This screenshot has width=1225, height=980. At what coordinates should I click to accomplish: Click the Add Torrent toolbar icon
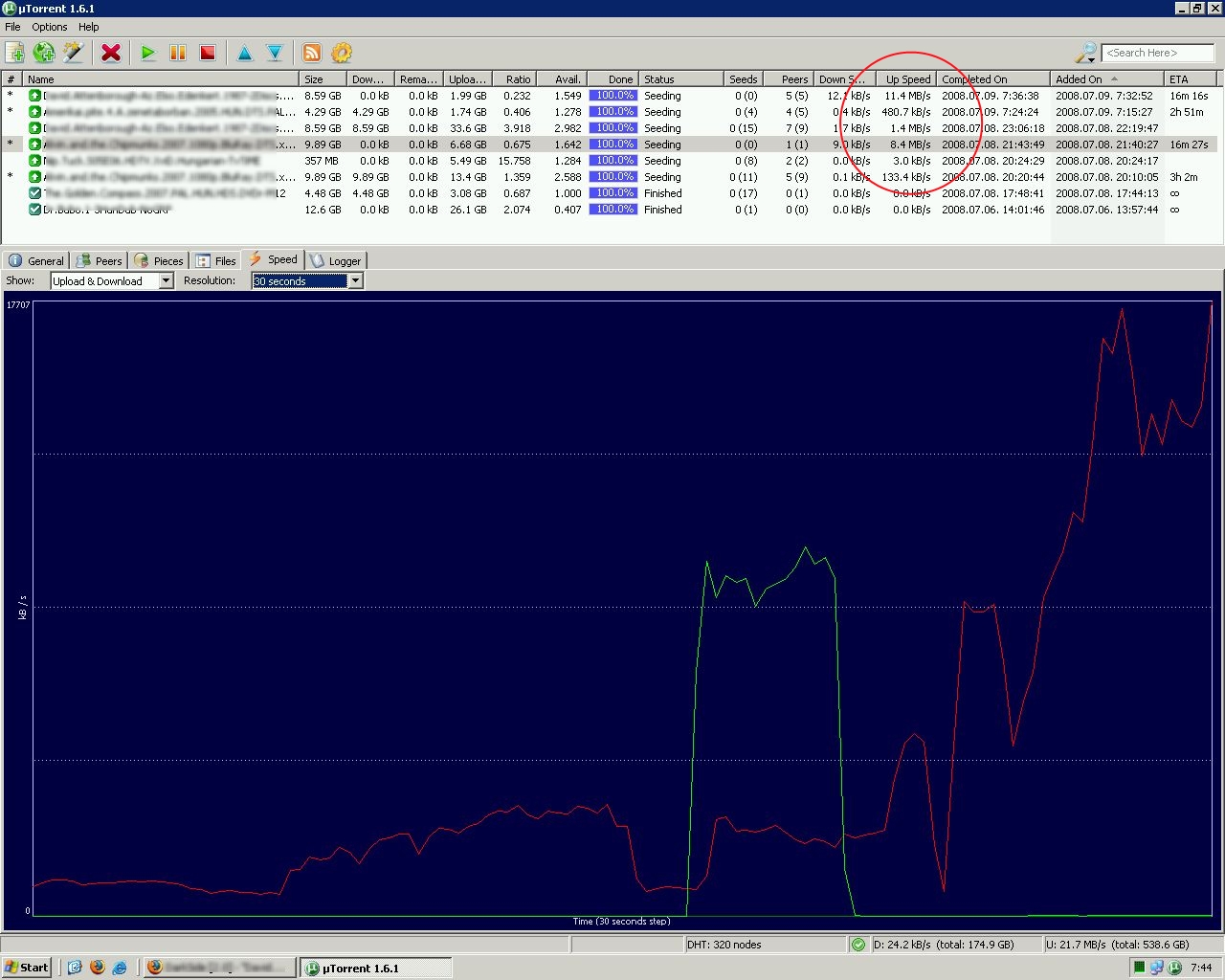point(15,53)
